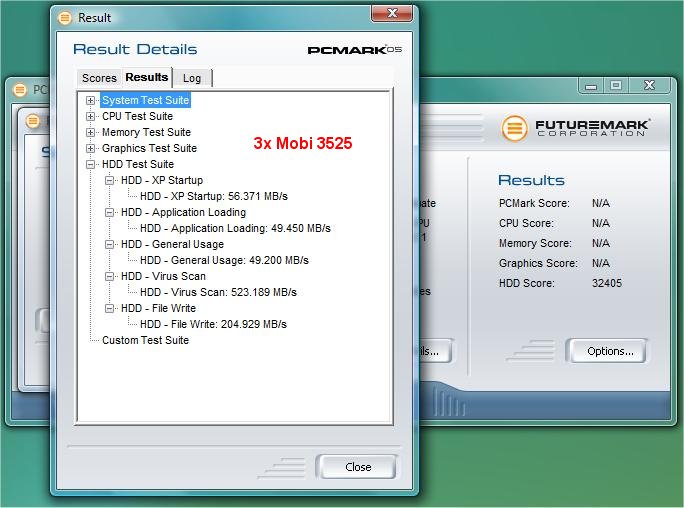Image resolution: width=684 pixels, height=508 pixels.
Task: Click the Memory Score label in Results
Action: click(x=535, y=243)
